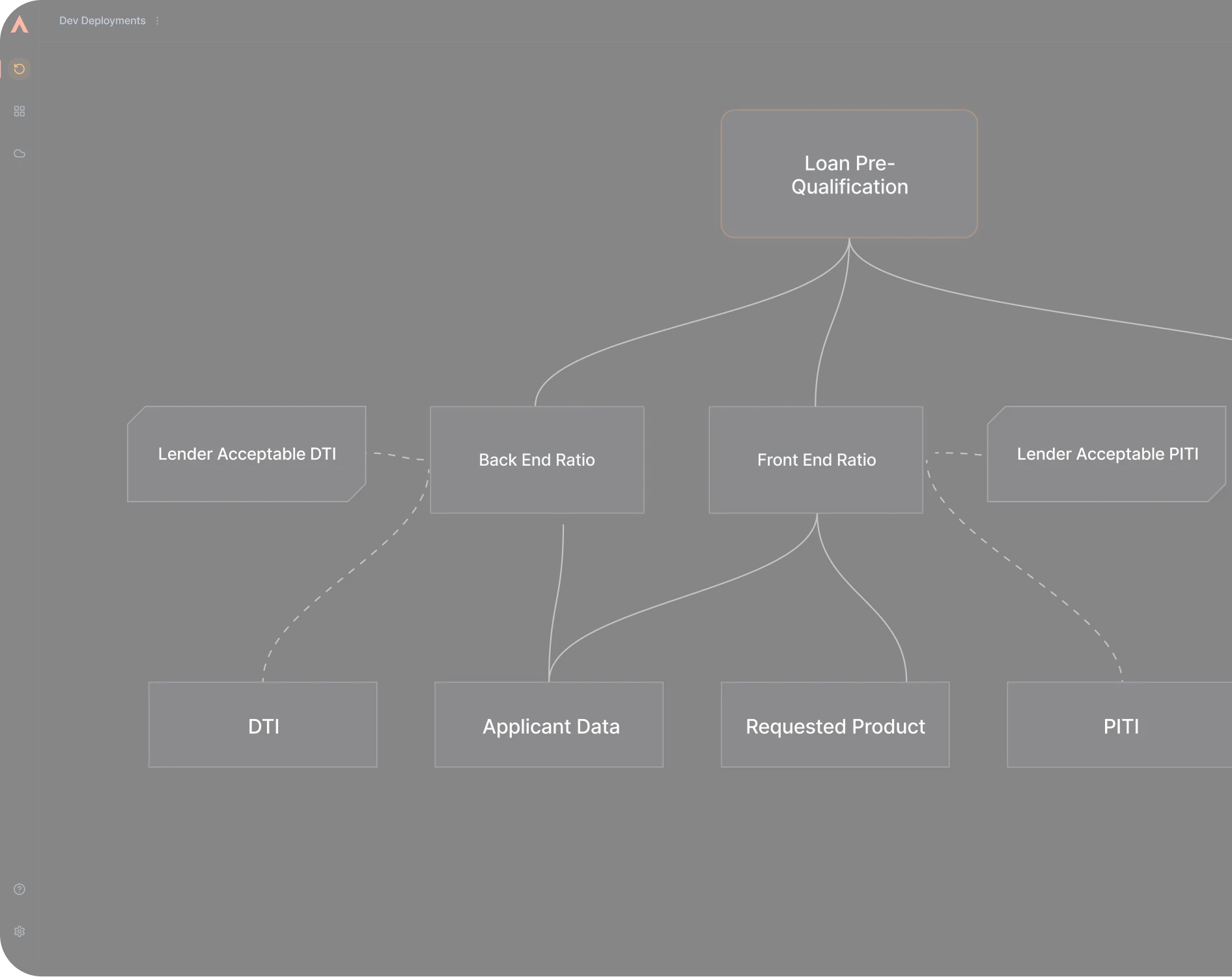Image resolution: width=1232 pixels, height=977 pixels.
Task: Open help via the question mark icon
Action: 20,889
